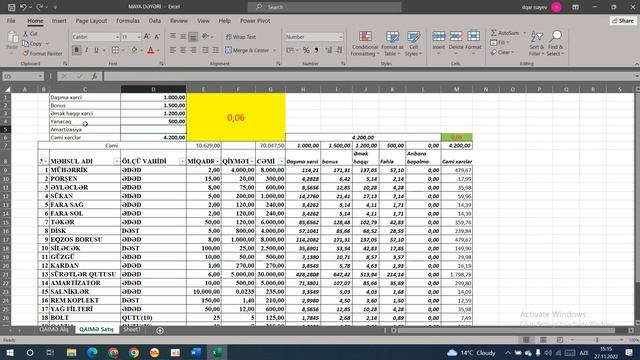Open Conditional Formatting menu
Image resolution: width=640 pixels, height=360 pixels.
pyautogui.click(x=365, y=43)
